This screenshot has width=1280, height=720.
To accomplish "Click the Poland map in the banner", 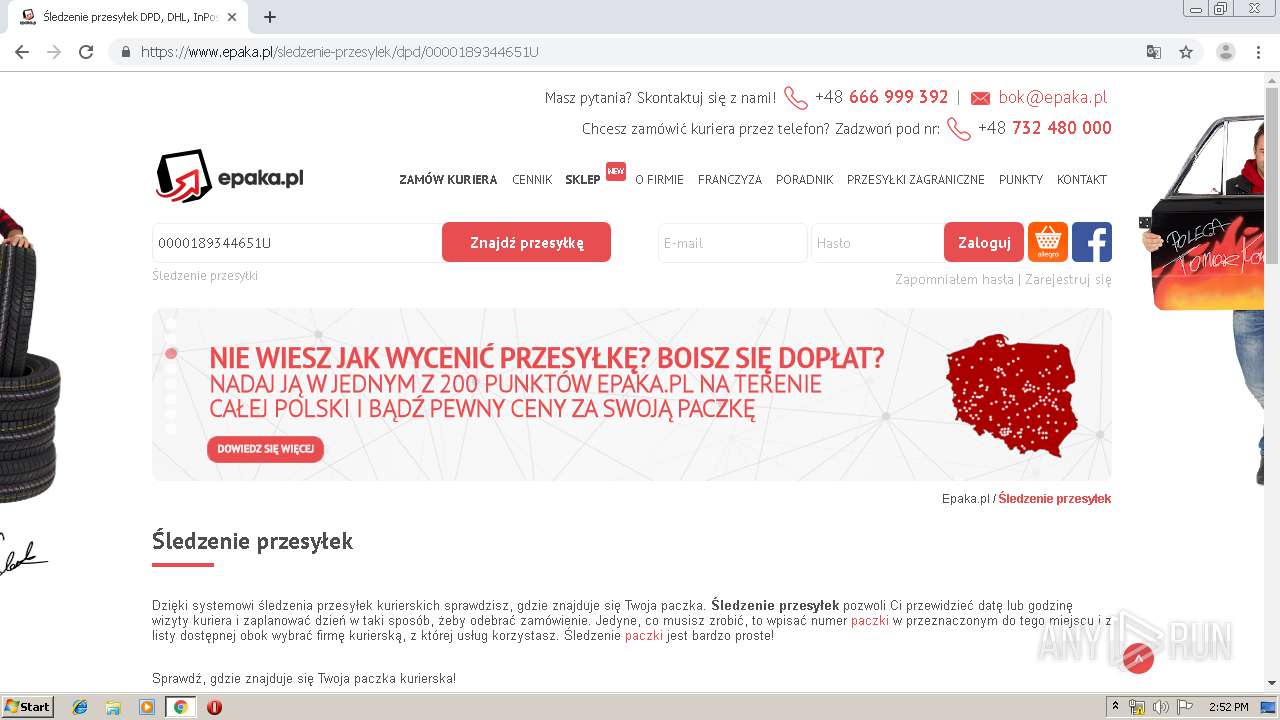I will [x=1012, y=395].
